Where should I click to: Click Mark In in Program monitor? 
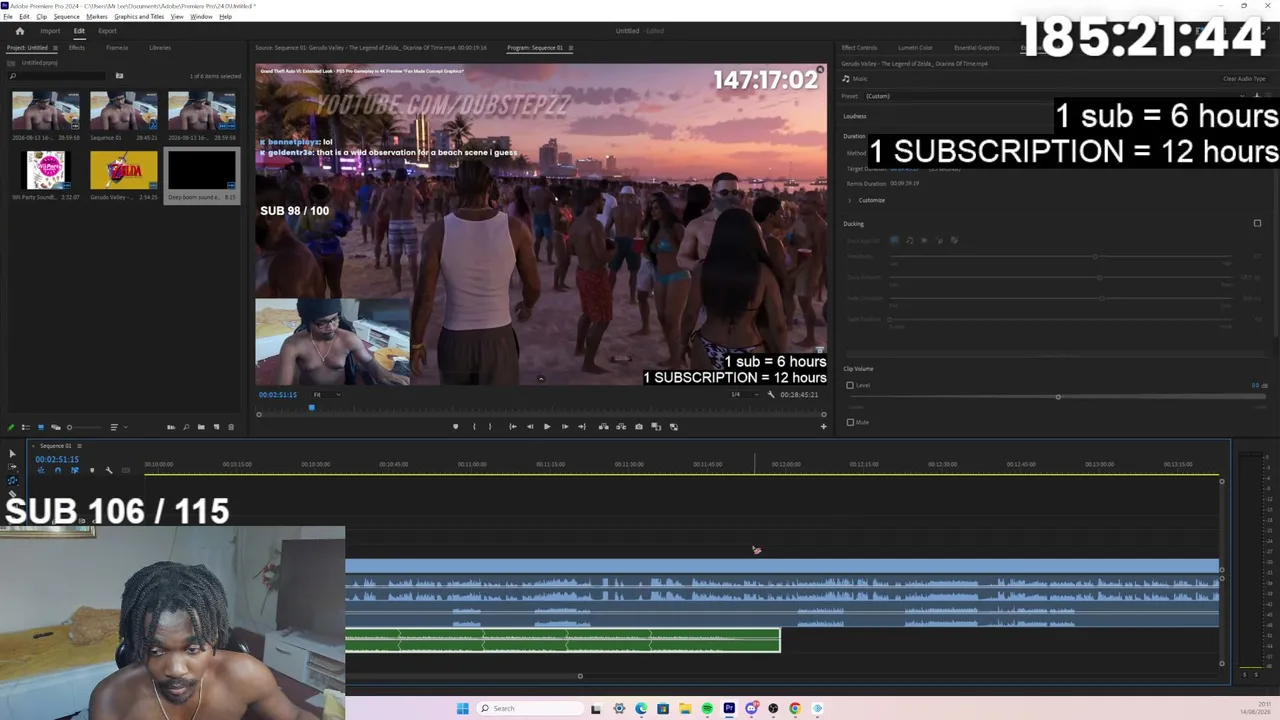[x=474, y=427]
